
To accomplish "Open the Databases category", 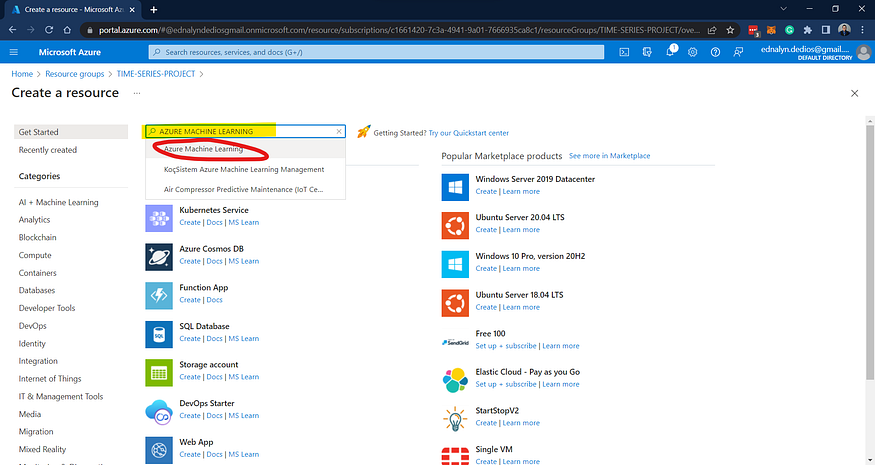I will pyautogui.click(x=37, y=290).
